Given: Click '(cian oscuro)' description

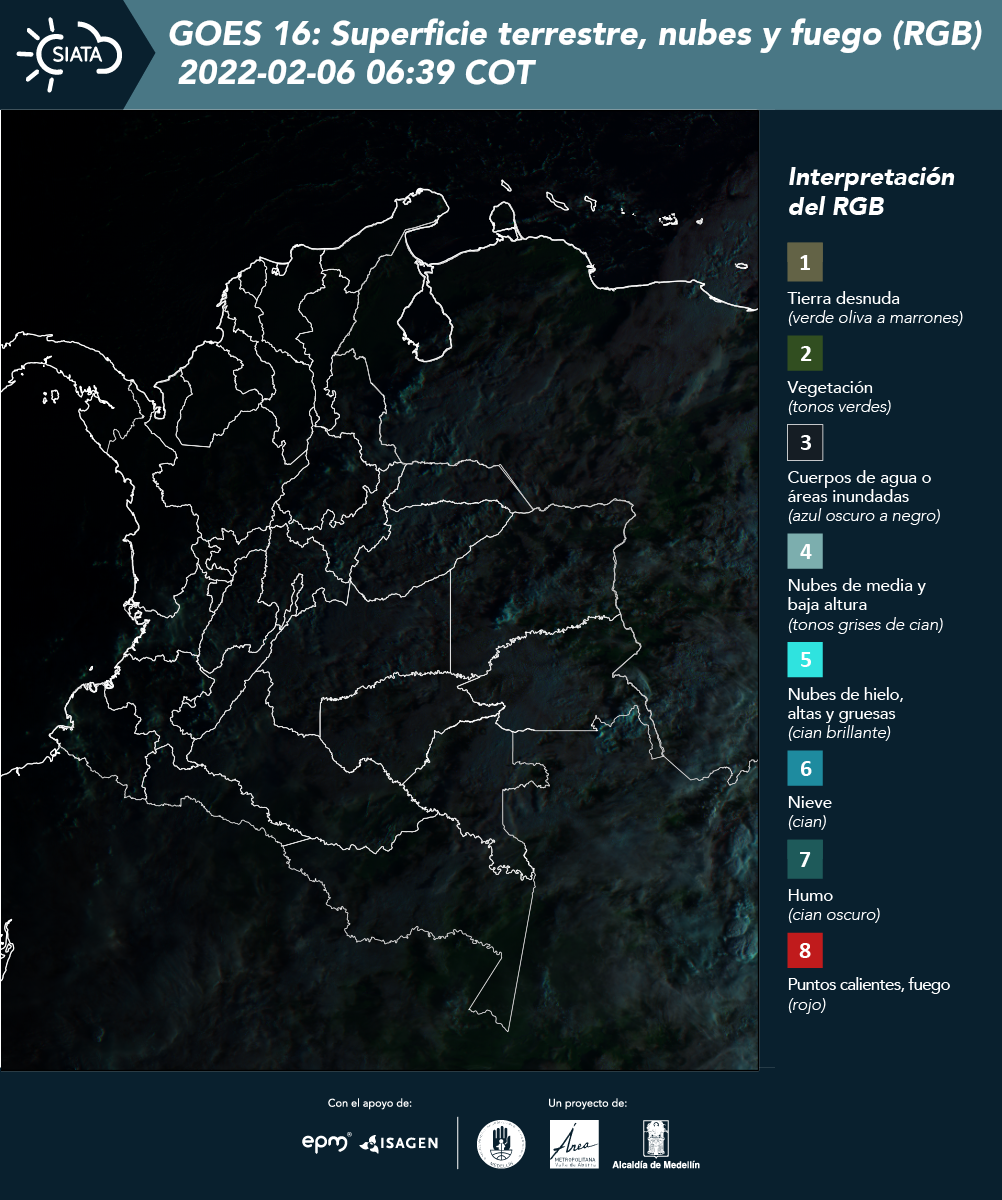Looking at the screenshot, I should (834, 915).
